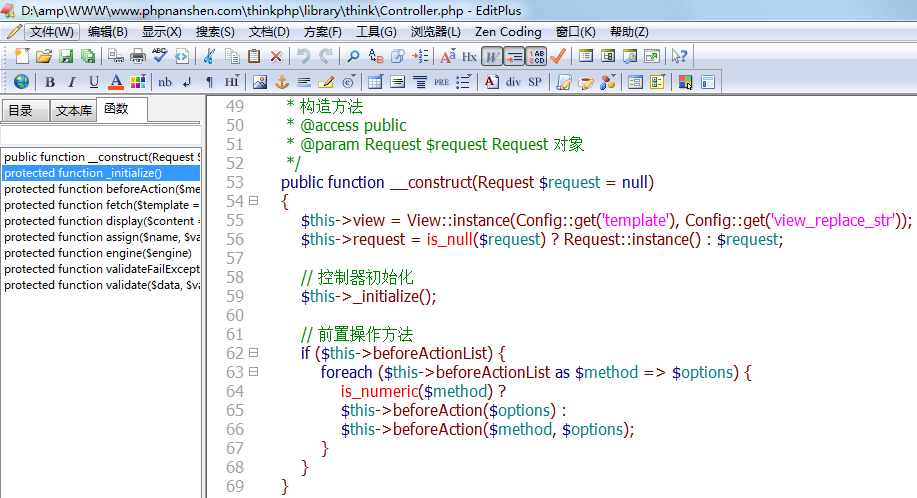The height and width of the screenshot is (498, 917).
Task: Click the Go to Line icon
Action: click(x=420, y=56)
